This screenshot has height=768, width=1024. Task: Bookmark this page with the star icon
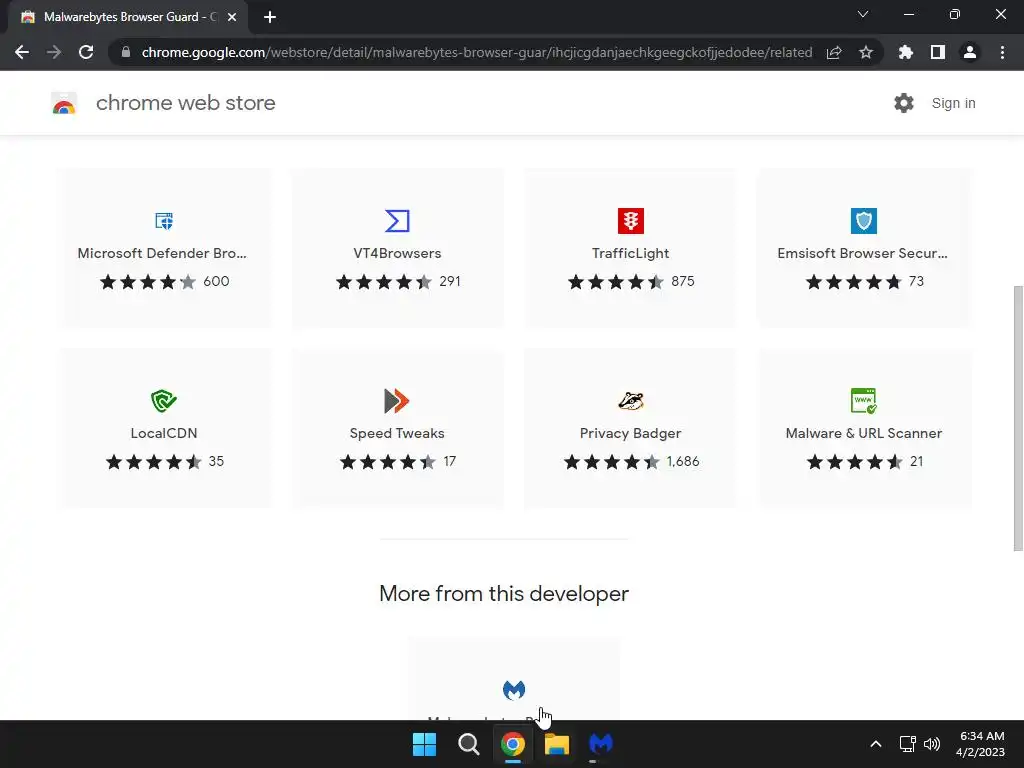click(x=866, y=52)
